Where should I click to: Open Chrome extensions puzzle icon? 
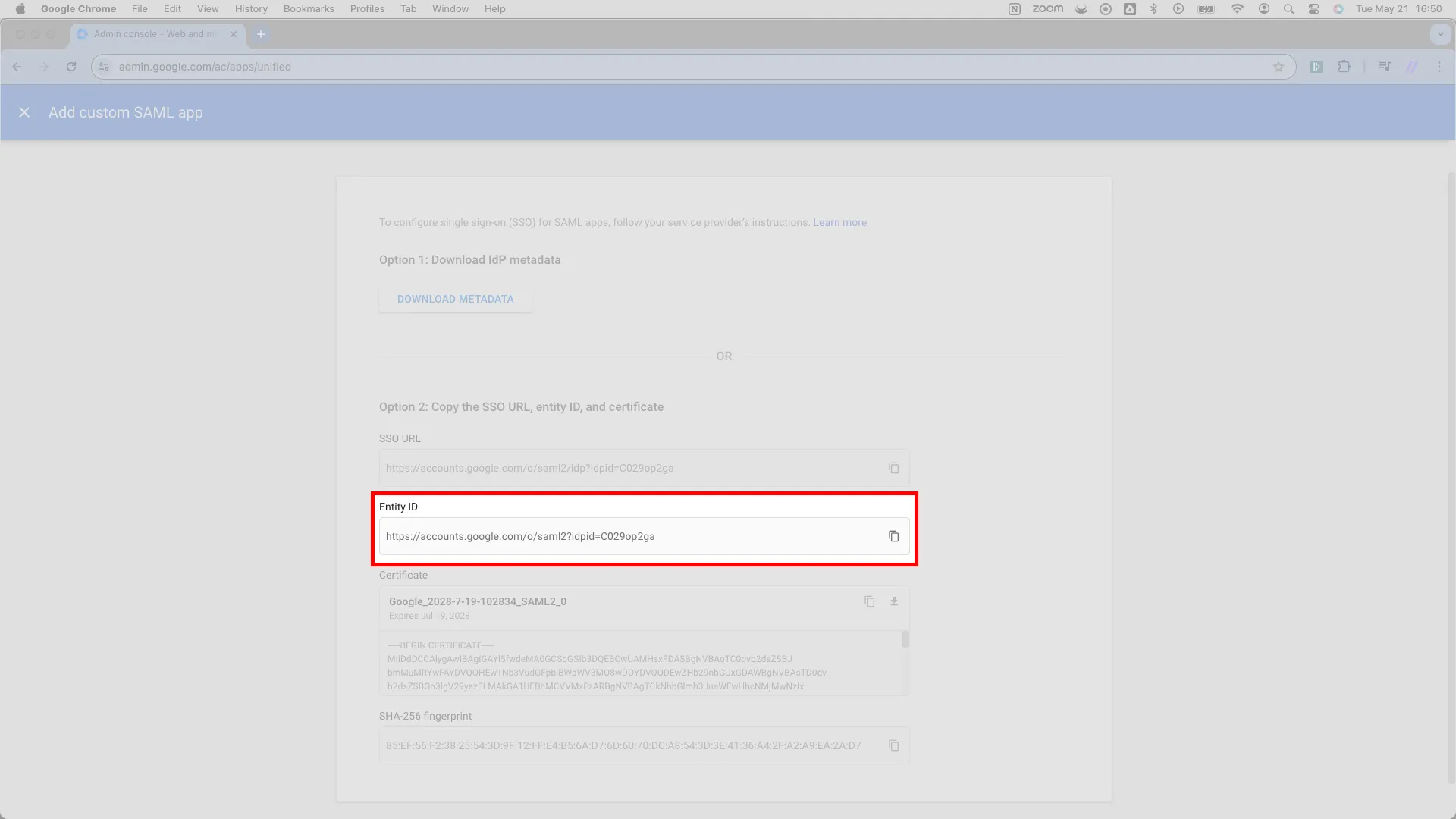(1344, 67)
